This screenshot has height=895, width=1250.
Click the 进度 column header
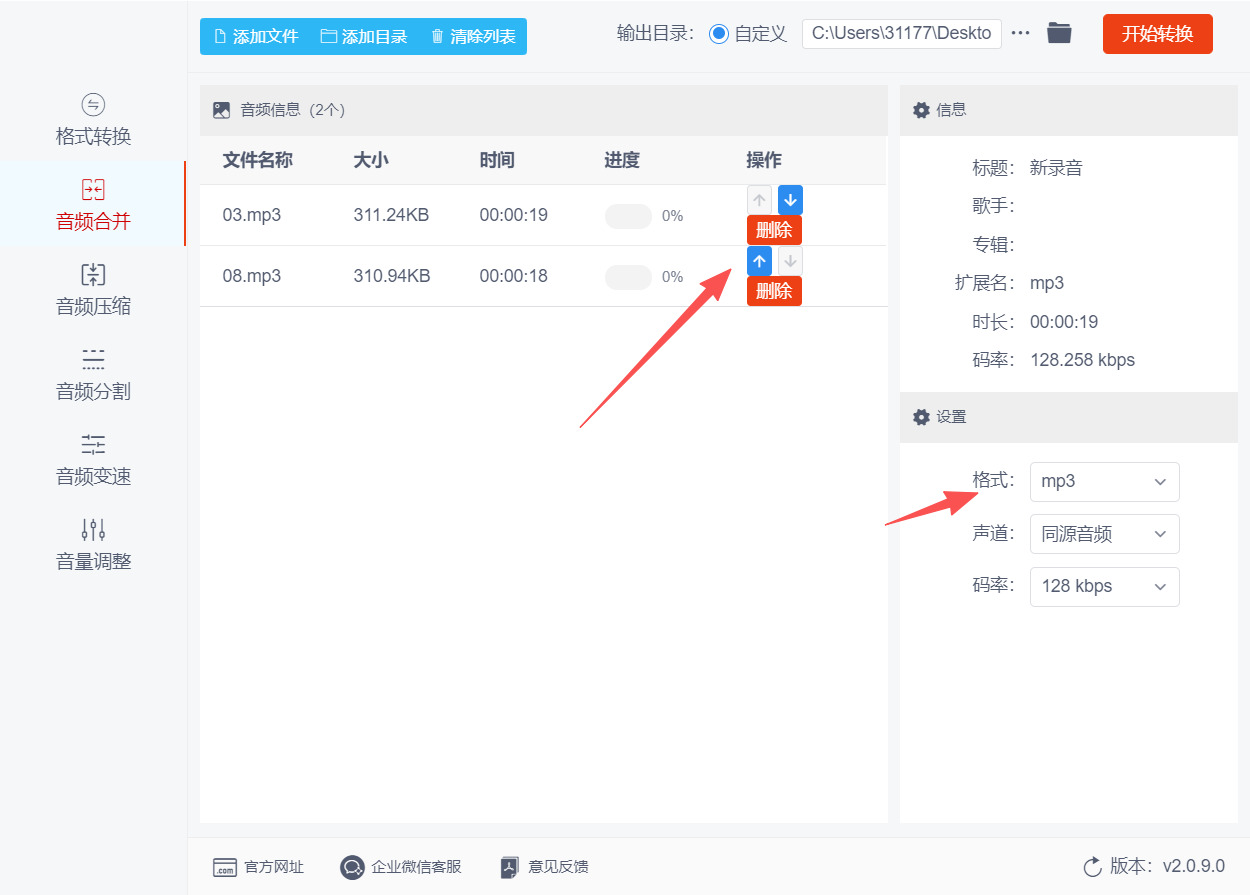(622, 160)
